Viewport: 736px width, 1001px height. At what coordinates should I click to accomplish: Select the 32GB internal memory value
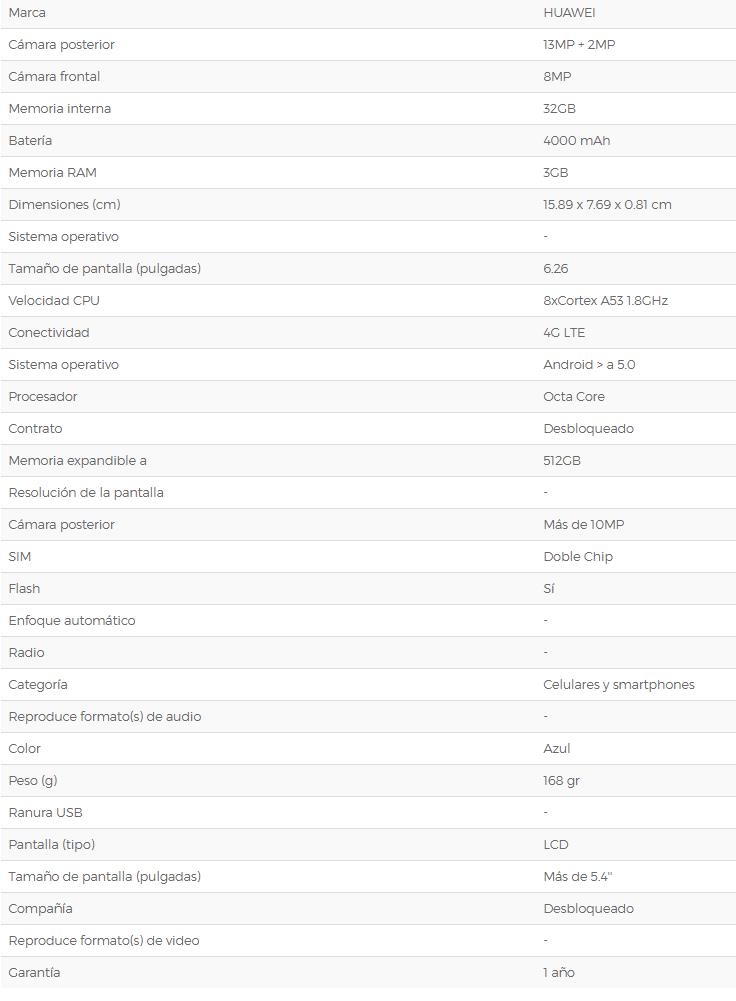(x=559, y=109)
